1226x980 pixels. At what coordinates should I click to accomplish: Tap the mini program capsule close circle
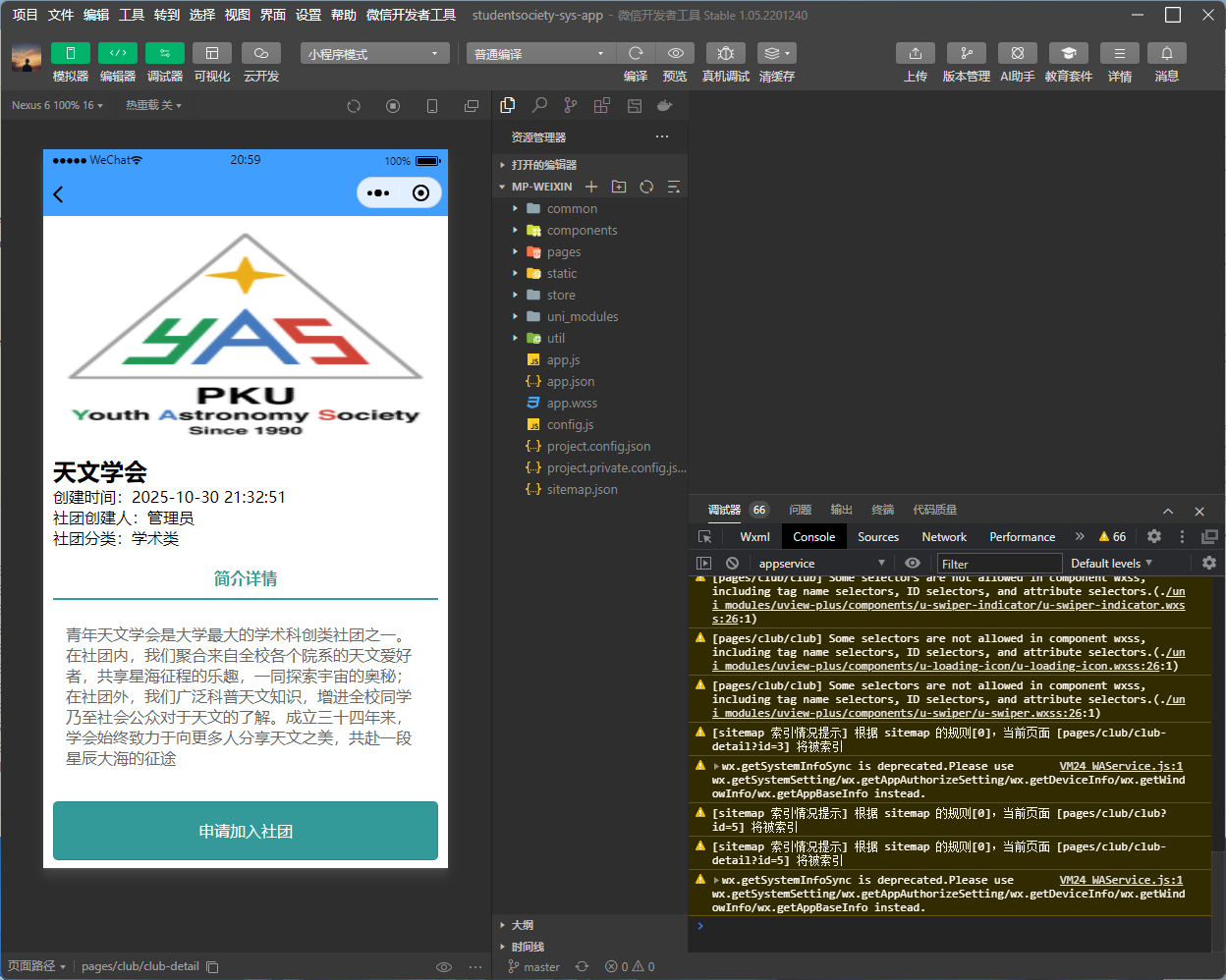(421, 193)
